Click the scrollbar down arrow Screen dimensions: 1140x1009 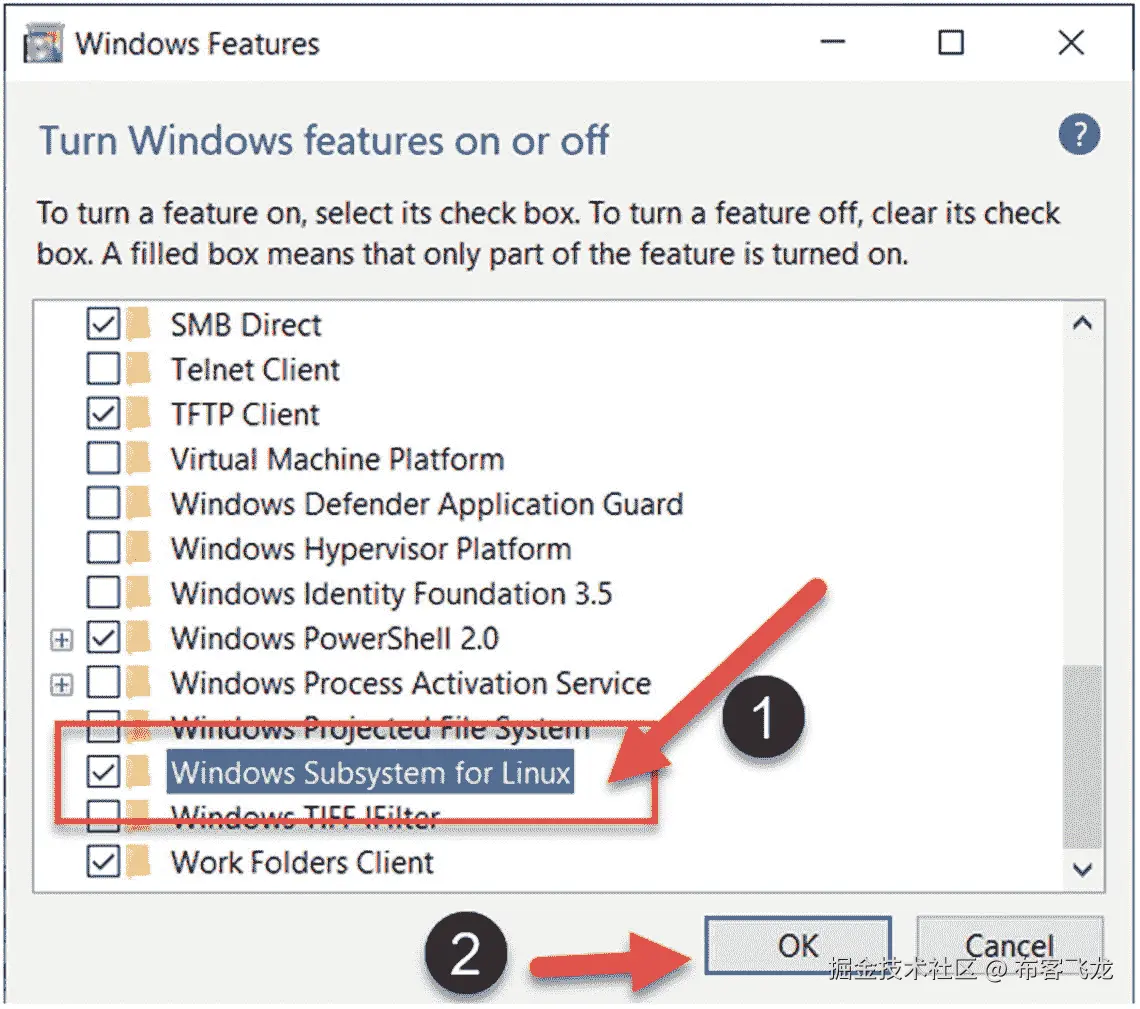tap(1083, 869)
